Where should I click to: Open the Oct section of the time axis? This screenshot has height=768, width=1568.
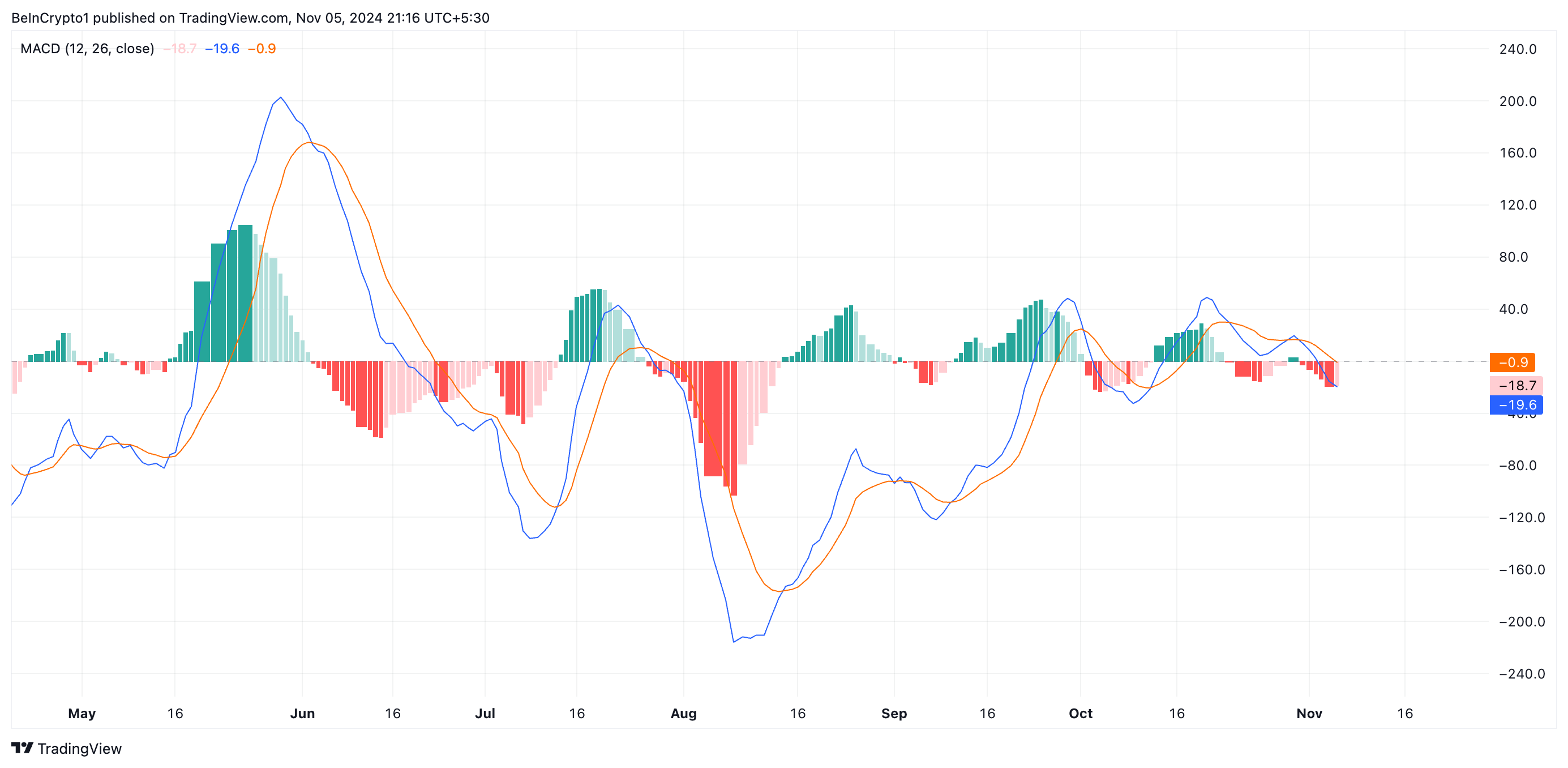(x=1082, y=713)
